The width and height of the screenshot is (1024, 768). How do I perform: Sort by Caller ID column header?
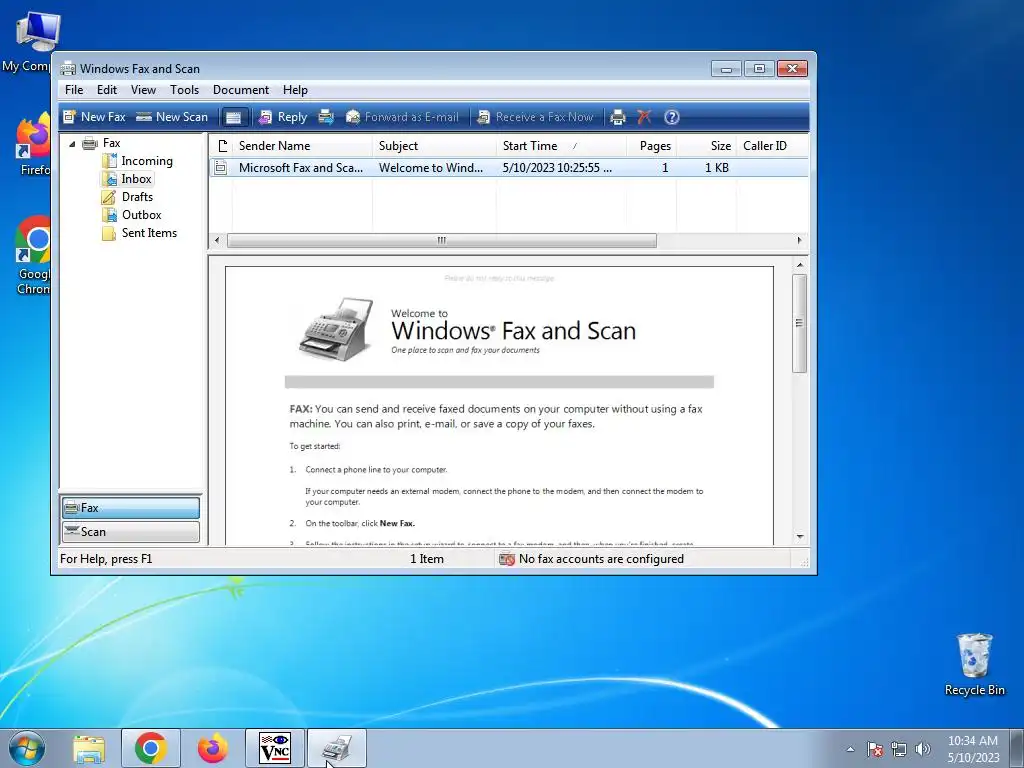point(773,146)
